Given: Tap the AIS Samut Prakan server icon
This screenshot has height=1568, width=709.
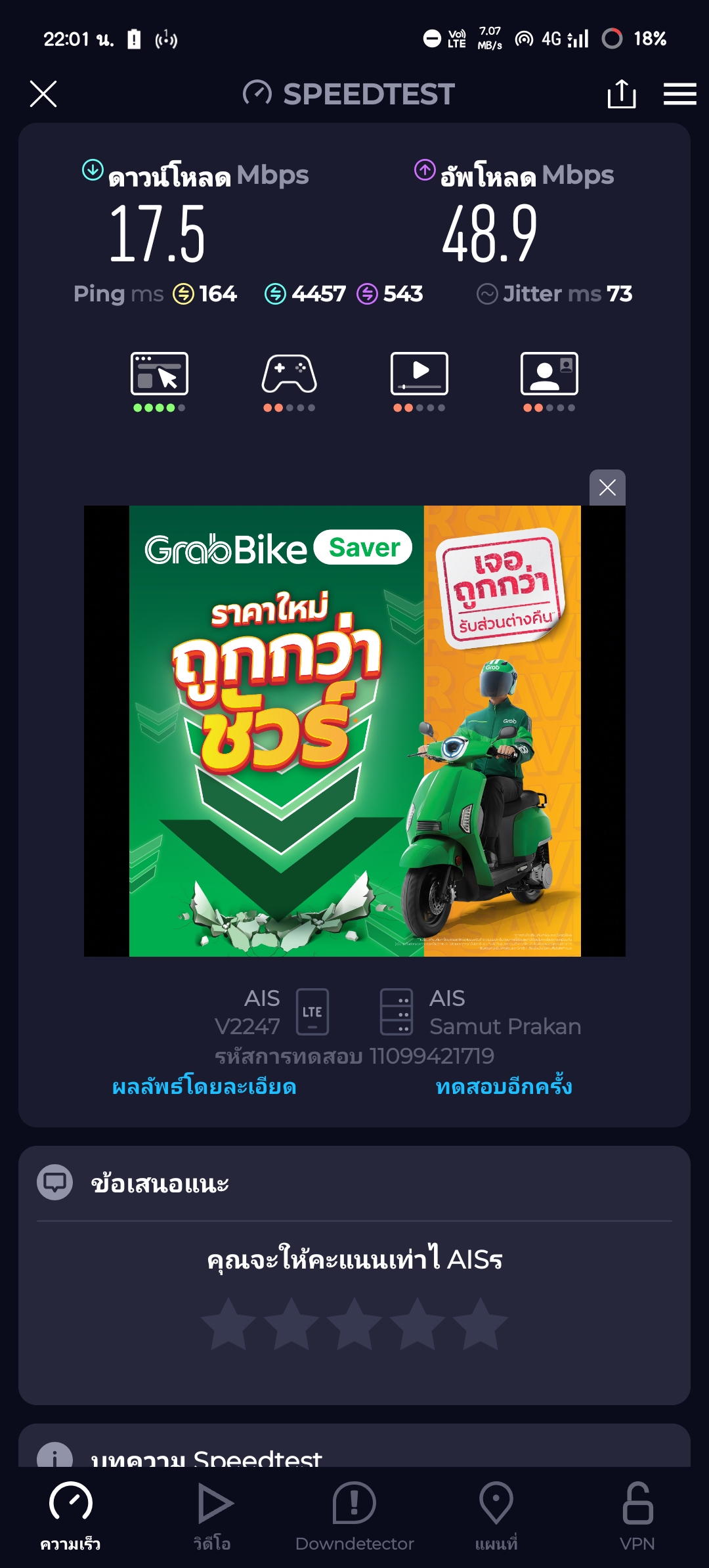Looking at the screenshot, I should pyautogui.click(x=397, y=1012).
